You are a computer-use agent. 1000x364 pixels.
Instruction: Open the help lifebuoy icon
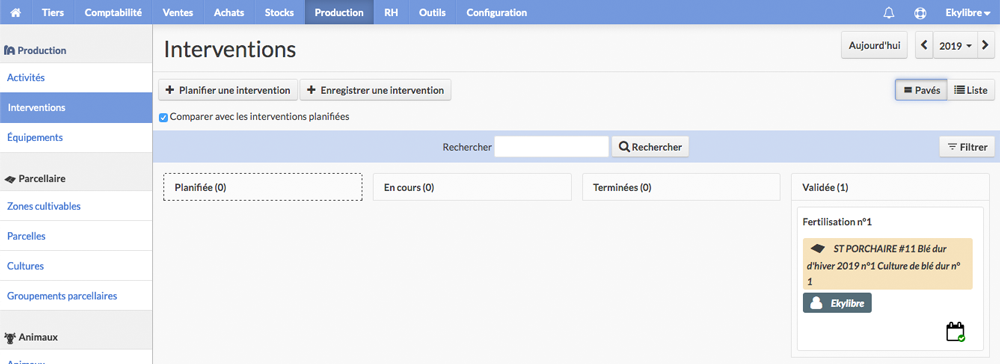click(x=920, y=13)
